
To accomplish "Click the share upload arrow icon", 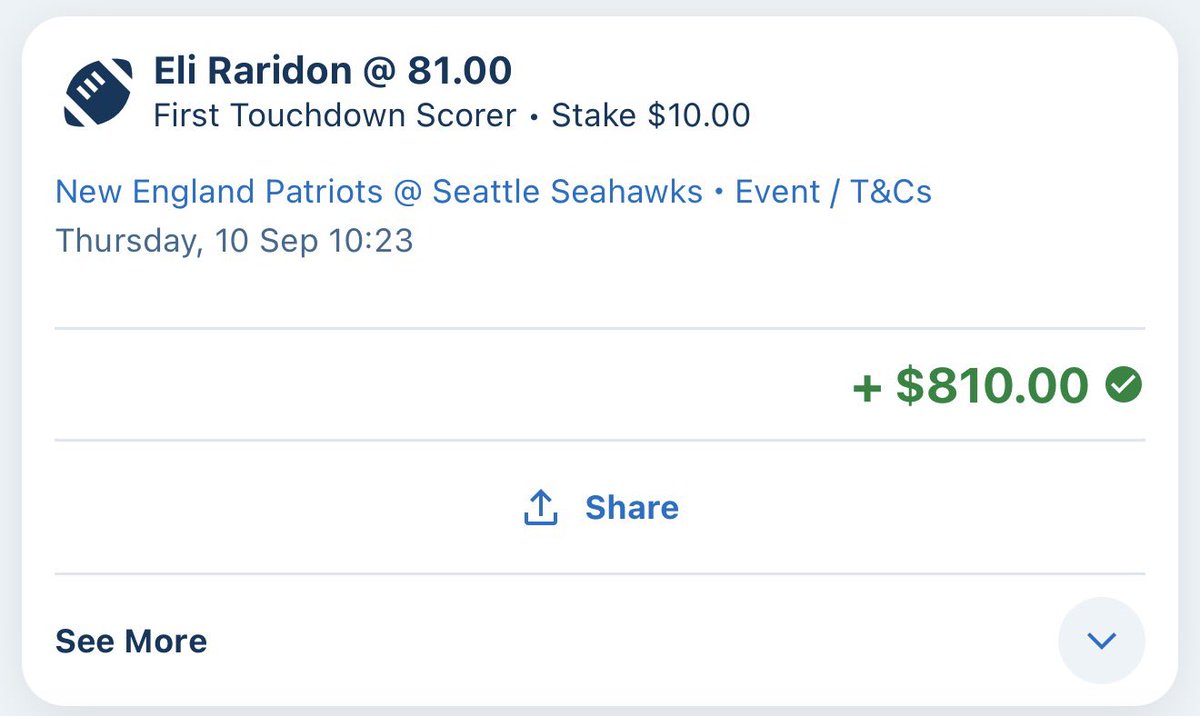I will pos(540,508).
